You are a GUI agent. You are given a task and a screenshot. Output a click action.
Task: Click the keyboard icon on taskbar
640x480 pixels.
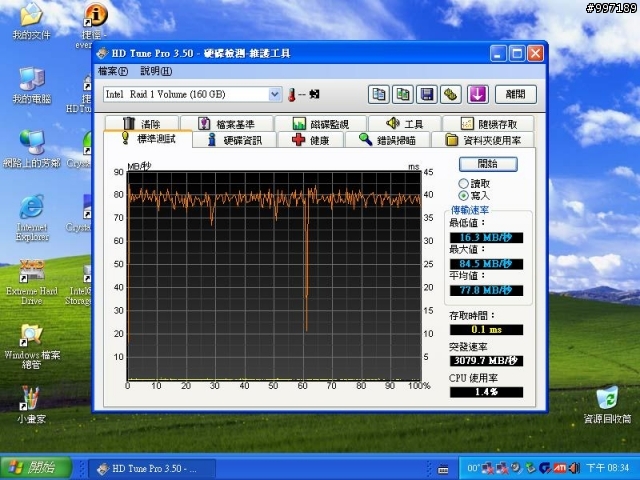(443, 469)
